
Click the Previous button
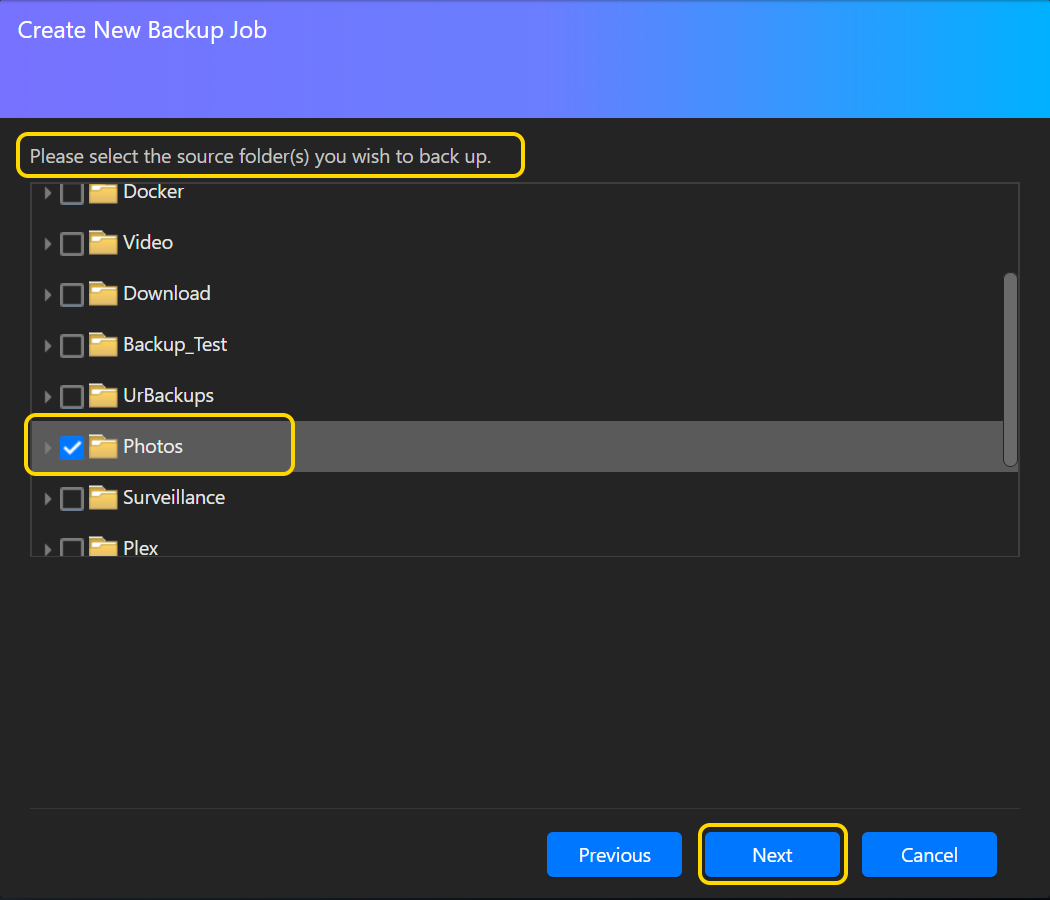click(614, 854)
